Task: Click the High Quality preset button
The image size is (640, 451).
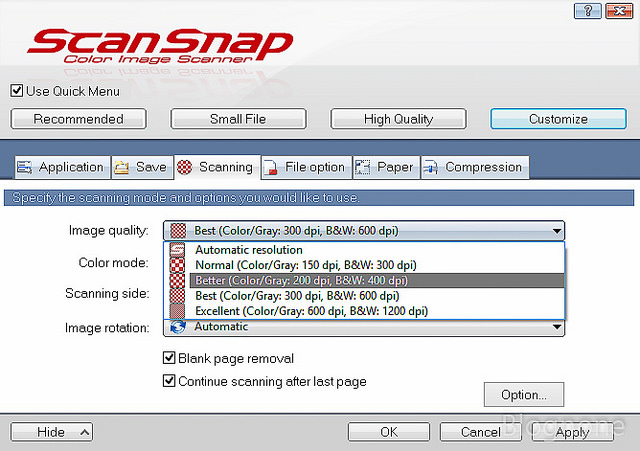Action: [398, 119]
